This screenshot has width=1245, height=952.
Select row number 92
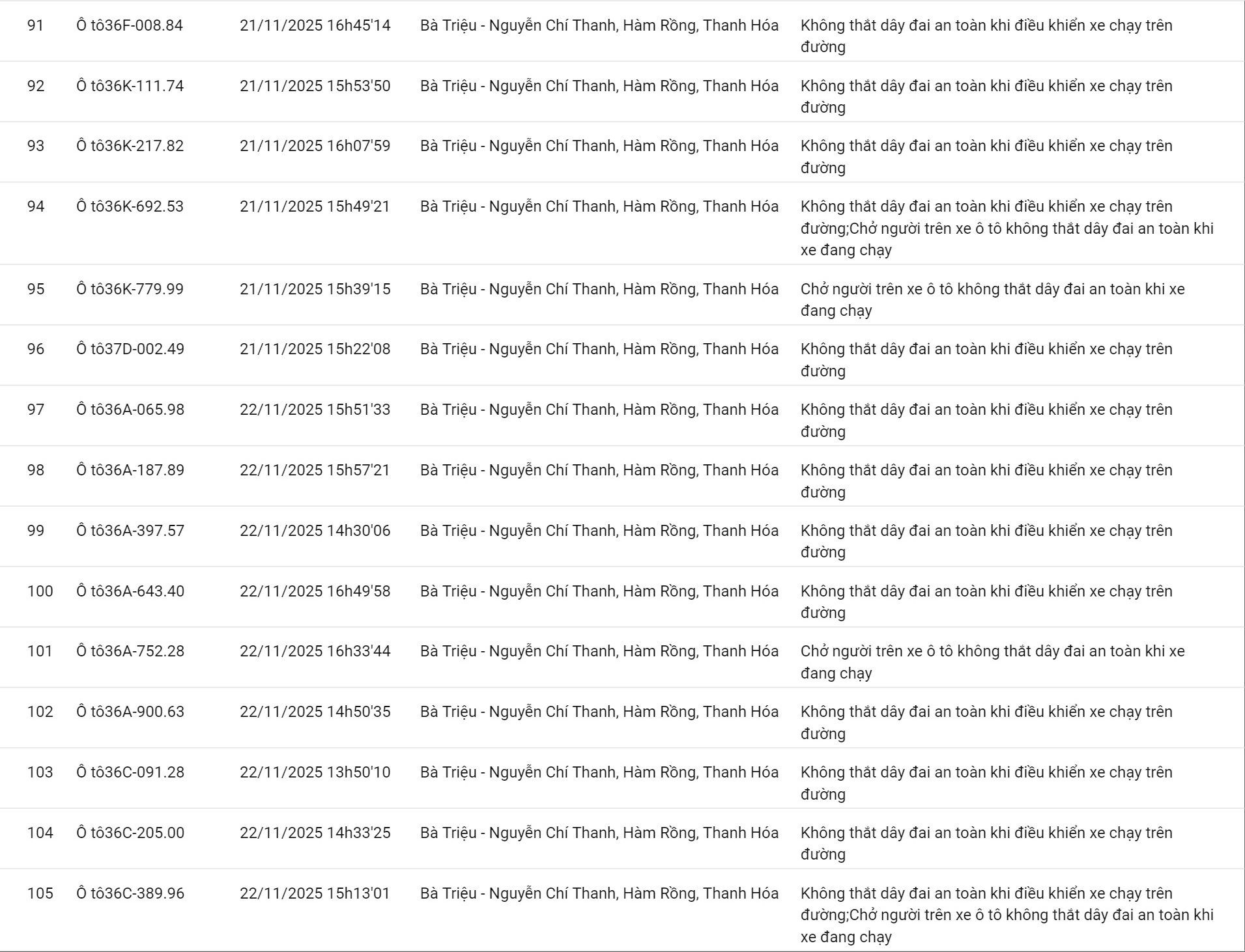tap(36, 86)
